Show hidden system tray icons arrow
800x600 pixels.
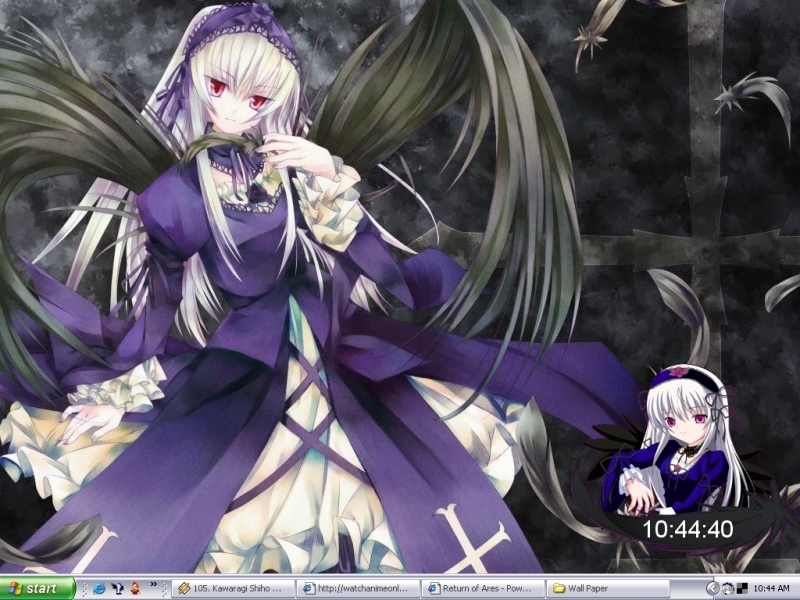[x=712, y=589]
